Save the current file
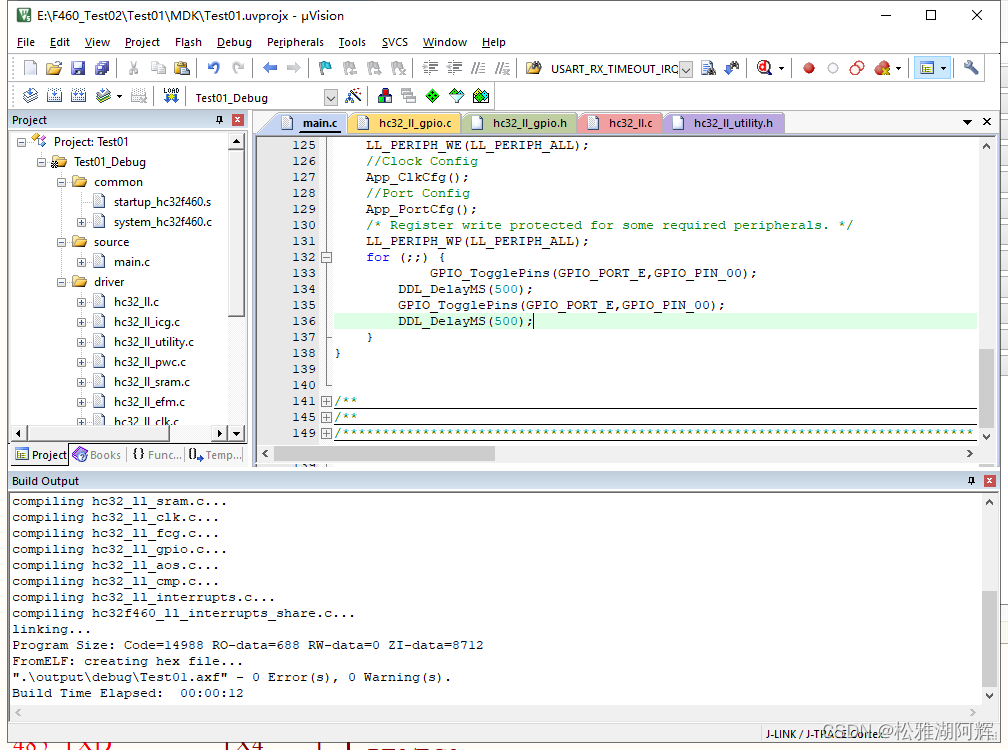Screen dimensions: 1008x750 tap(78, 68)
